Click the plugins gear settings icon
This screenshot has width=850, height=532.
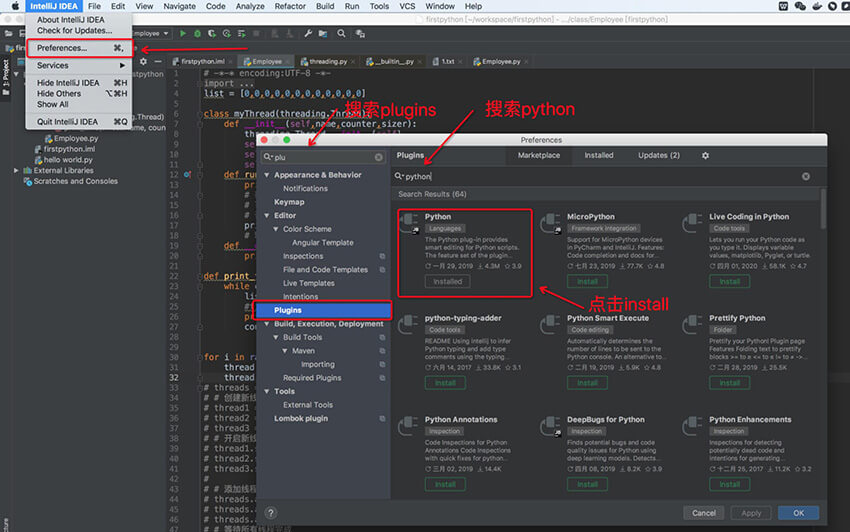coord(705,156)
